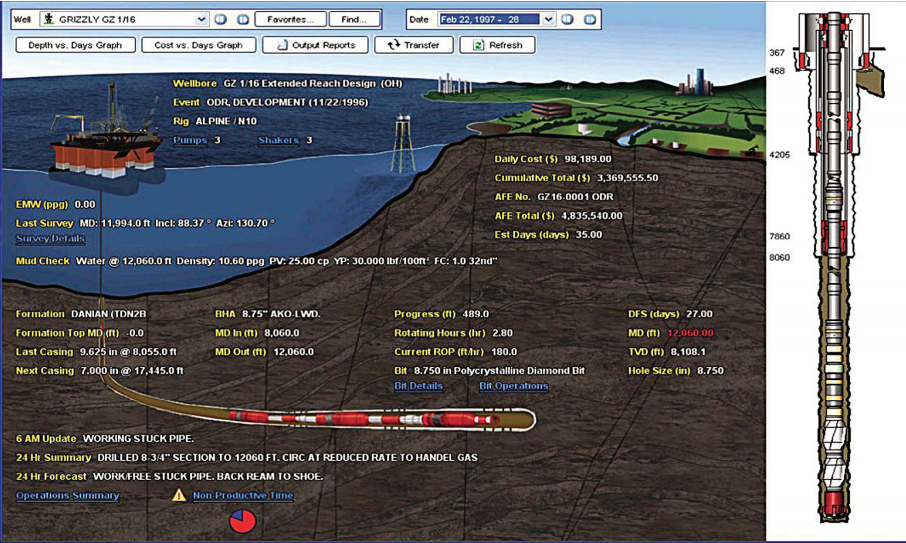
Task: Open the Survey Details link
Action: [50, 239]
